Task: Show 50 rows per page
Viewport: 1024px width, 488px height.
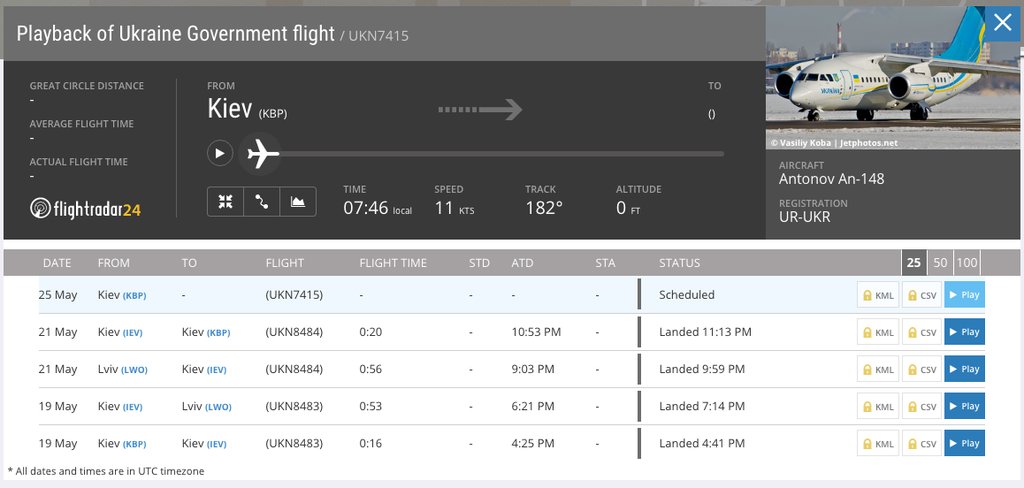Action: pyautogui.click(x=940, y=263)
